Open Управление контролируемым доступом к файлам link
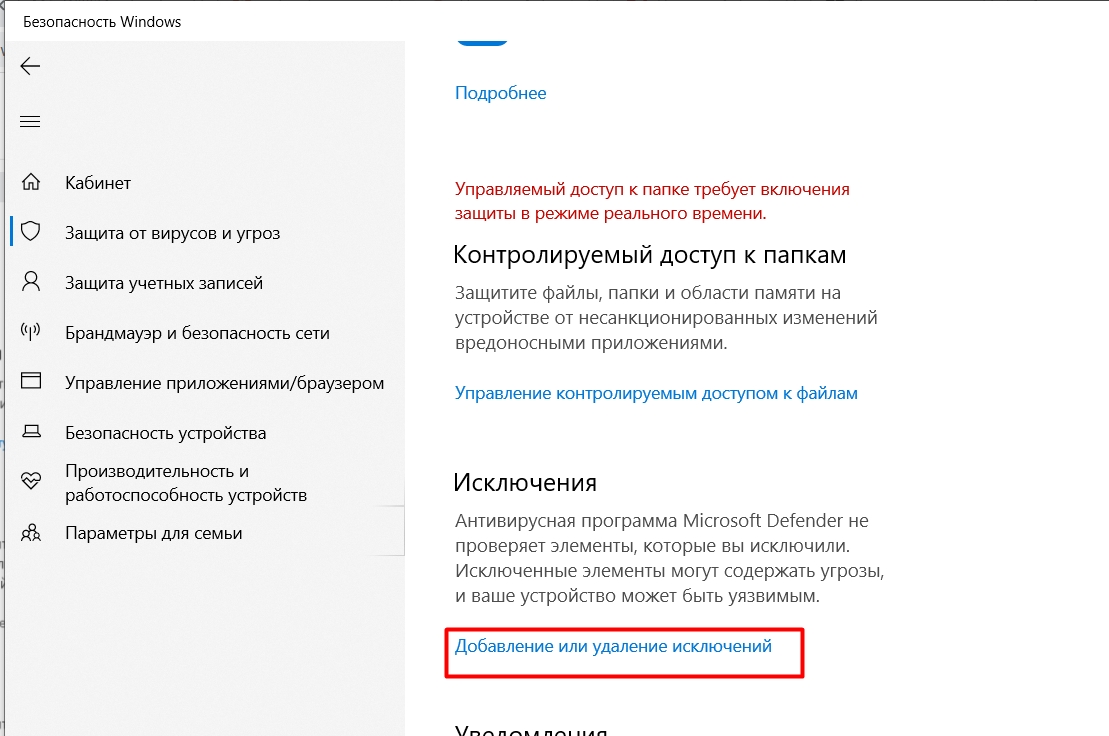The width and height of the screenshot is (1109, 736). [x=656, y=393]
